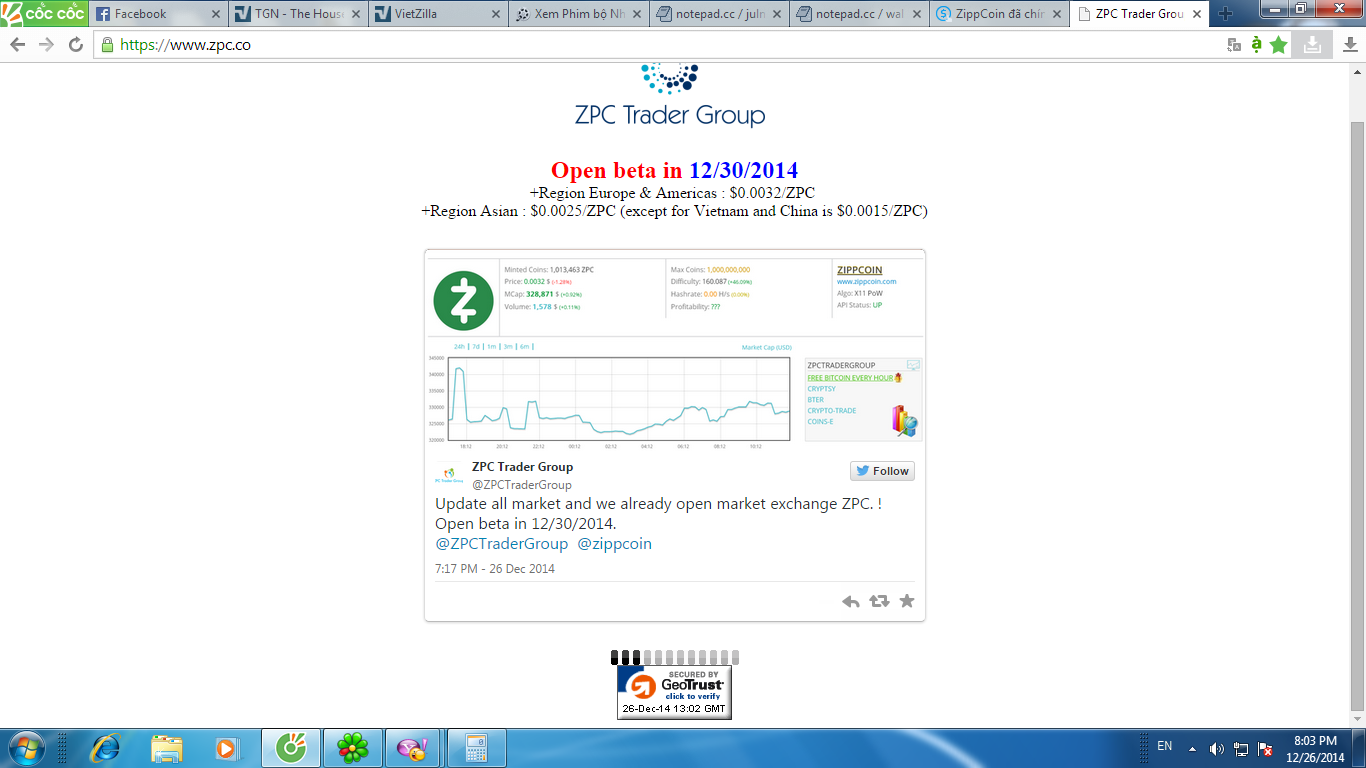Select the 7d chart range
This screenshot has height=768, width=1366.
477,346
